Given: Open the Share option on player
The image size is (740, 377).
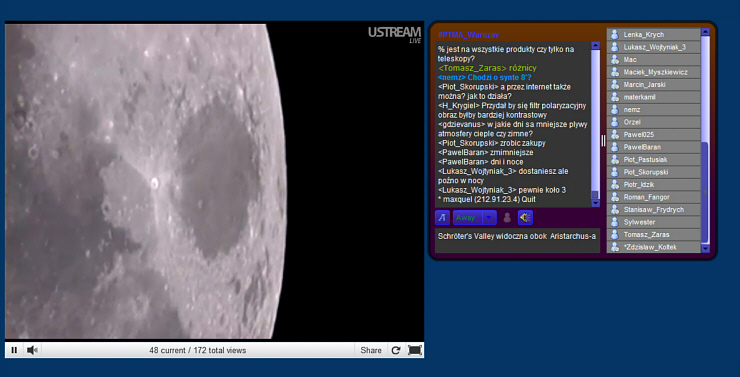Looking at the screenshot, I should point(370,350).
